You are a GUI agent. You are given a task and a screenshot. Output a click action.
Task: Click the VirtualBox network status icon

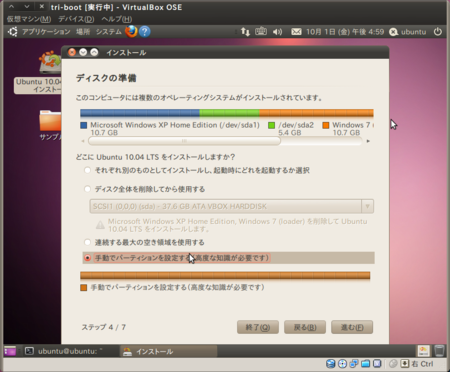coord(354,364)
